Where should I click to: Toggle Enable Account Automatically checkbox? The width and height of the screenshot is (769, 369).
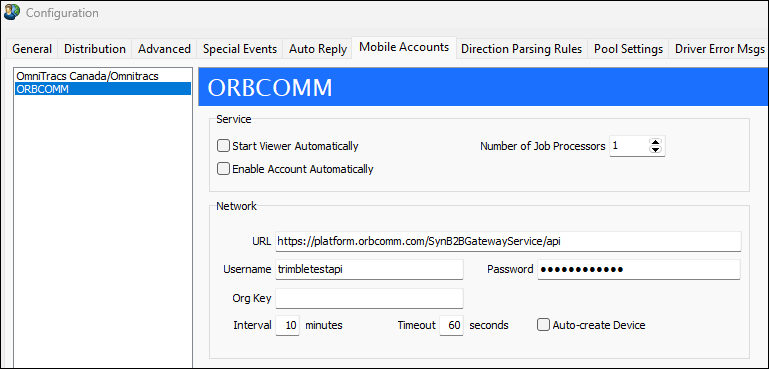[x=224, y=169]
